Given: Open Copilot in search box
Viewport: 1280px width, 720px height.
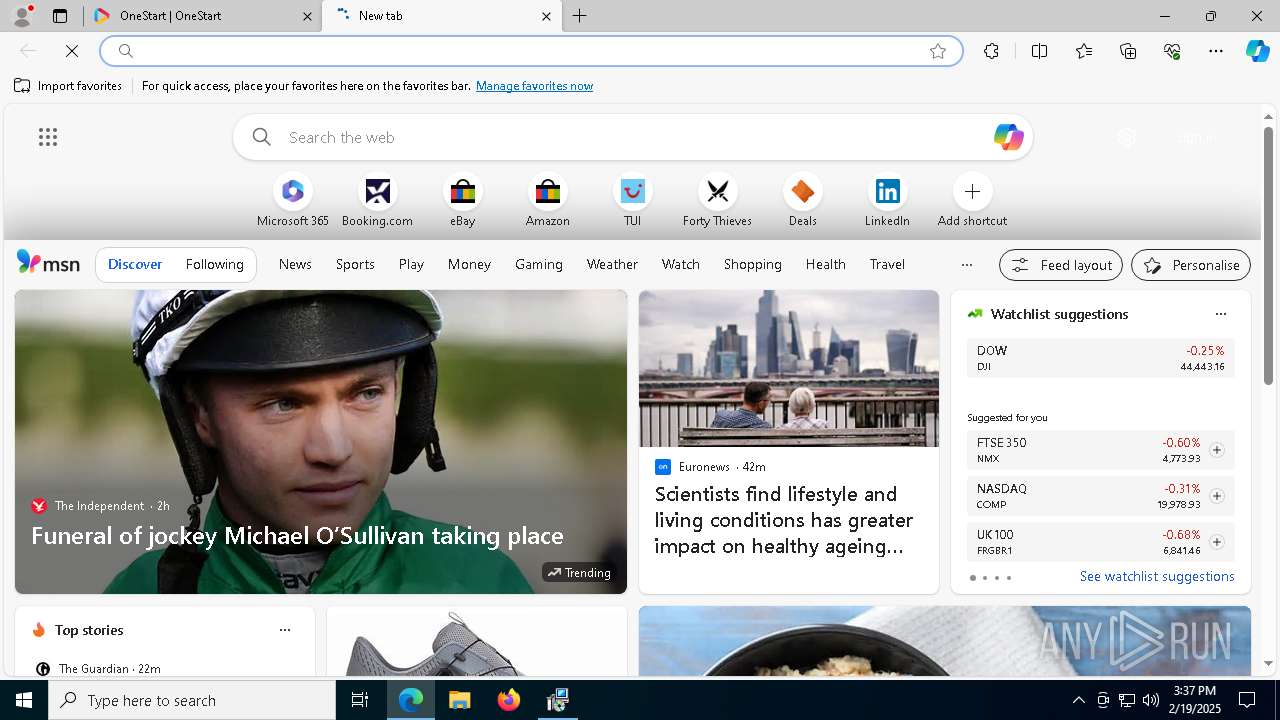Looking at the screenshot, I should 1008,137.
